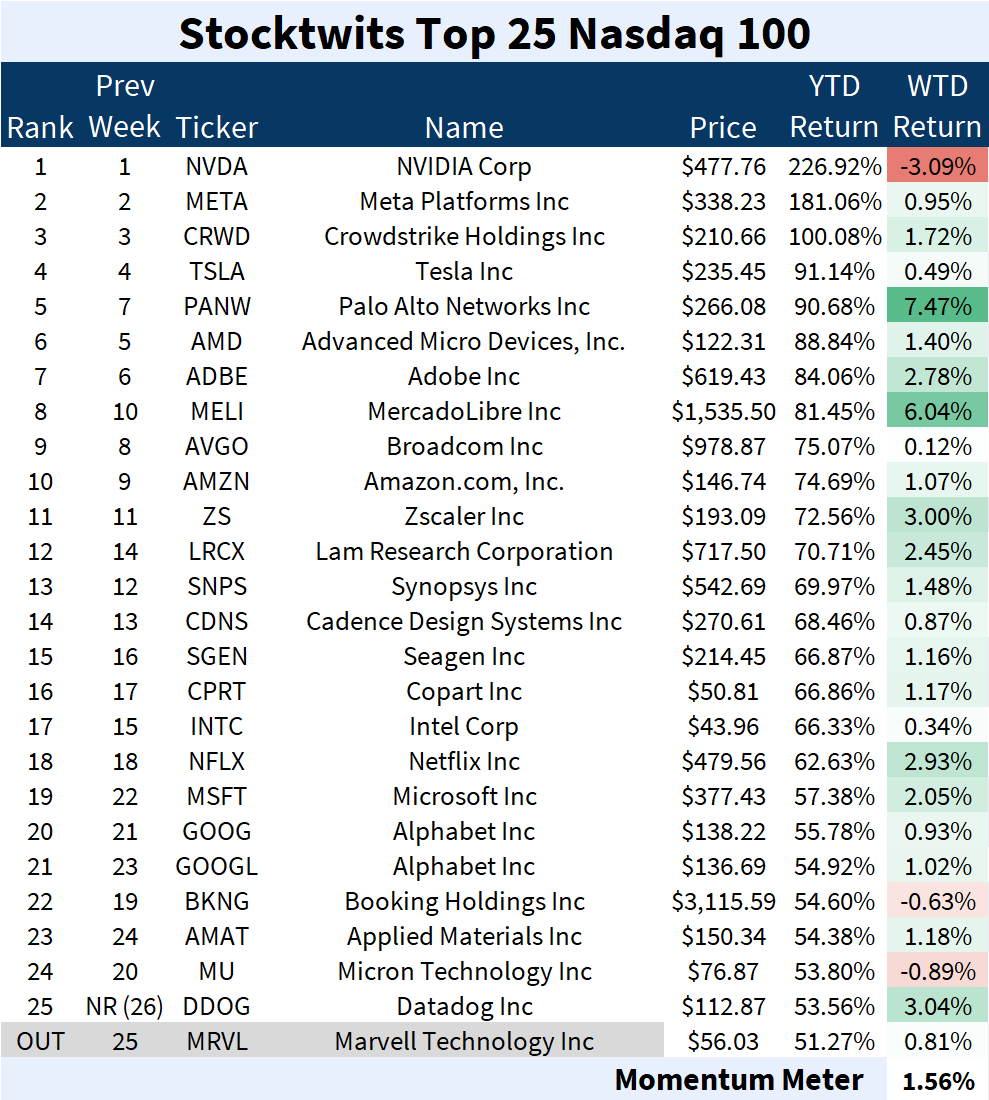989x1100 pixels.
Task: Select 'Cadence Design Systems Inc' name cell
Action: coord(464,622)
